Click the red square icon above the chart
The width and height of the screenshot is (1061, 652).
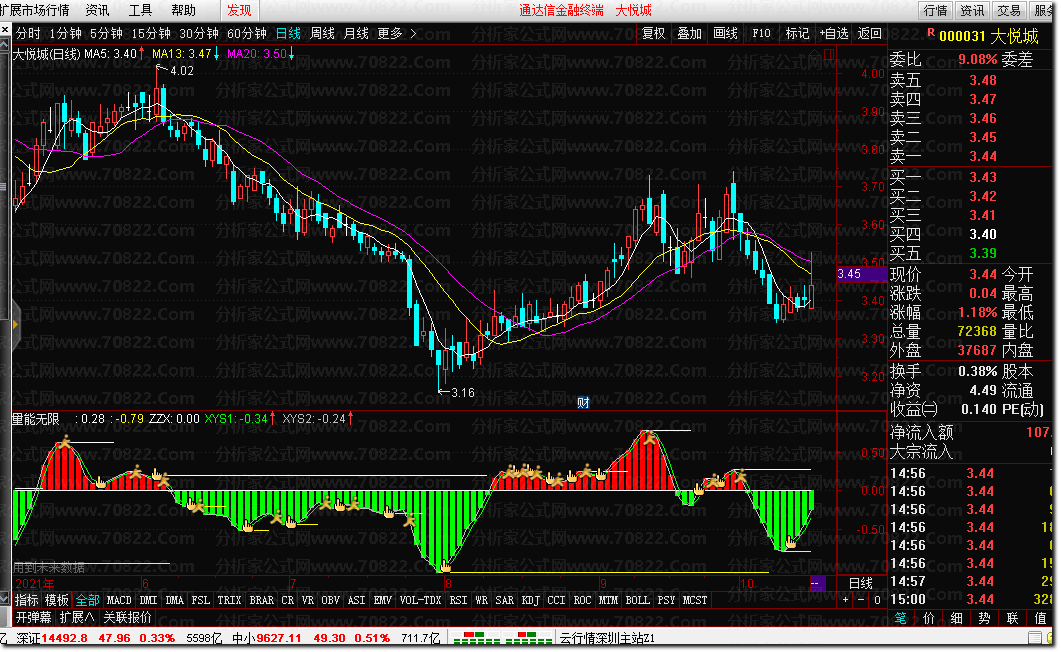point(829,54)
